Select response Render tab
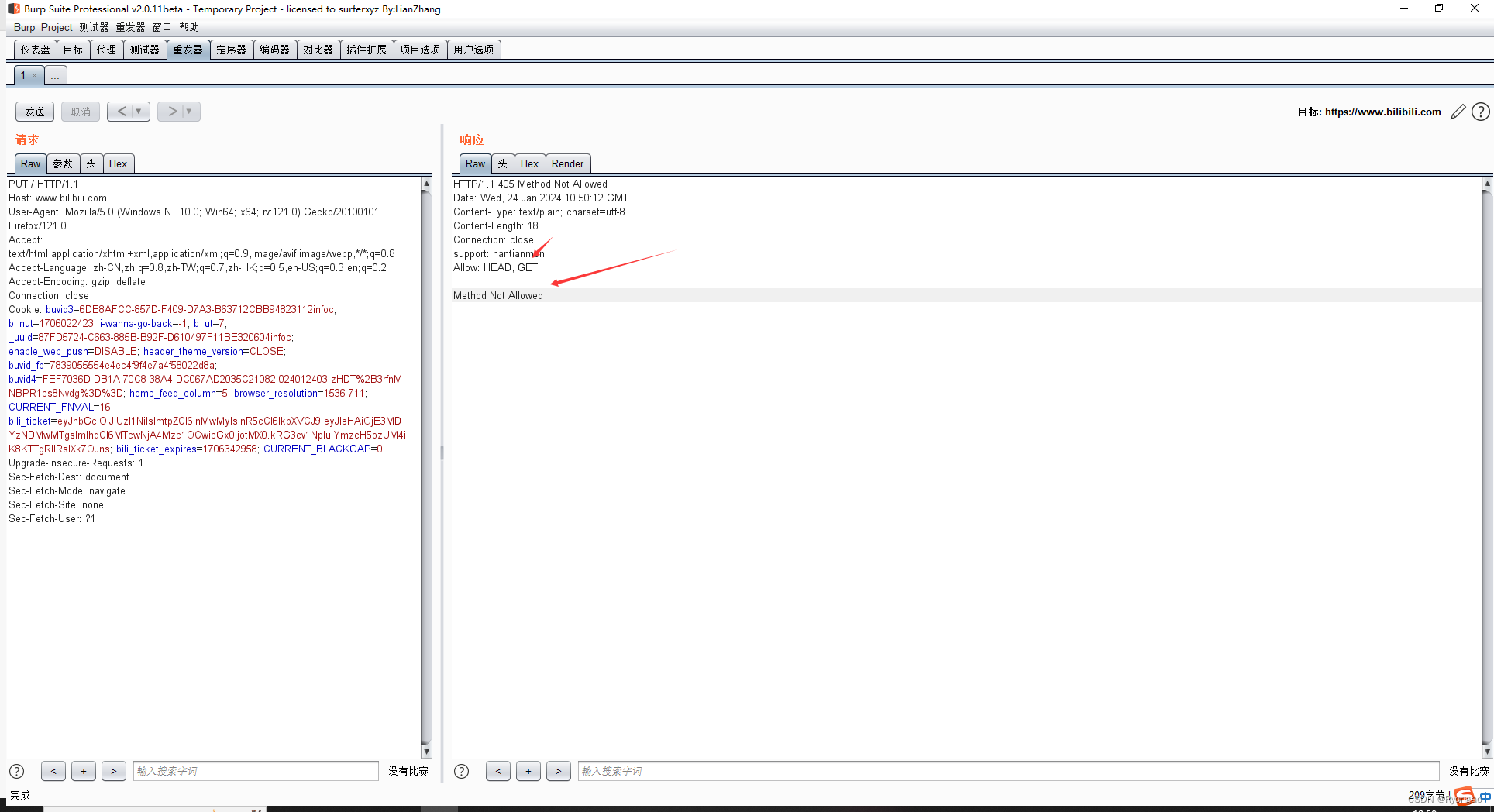 pos(568,163)
